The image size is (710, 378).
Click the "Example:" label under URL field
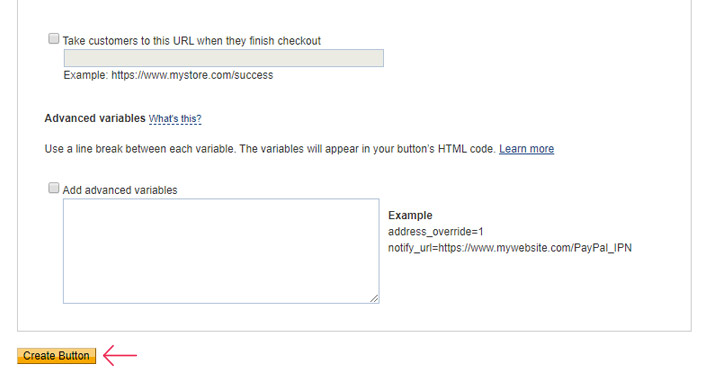point(86,75)
